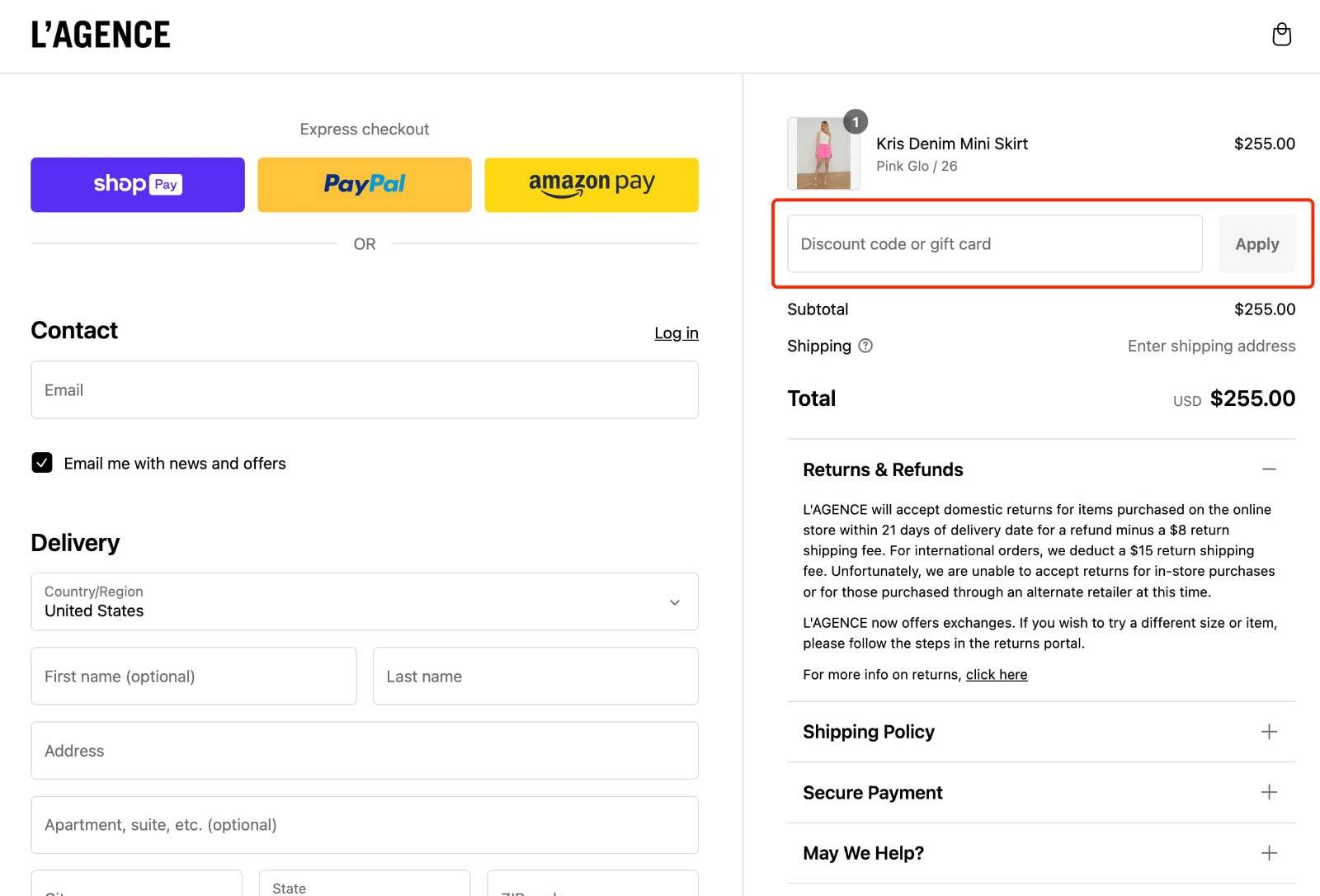Open the Country/Region dropdown
Viewport: 1320px width, 896px height.
click(365, 601)
